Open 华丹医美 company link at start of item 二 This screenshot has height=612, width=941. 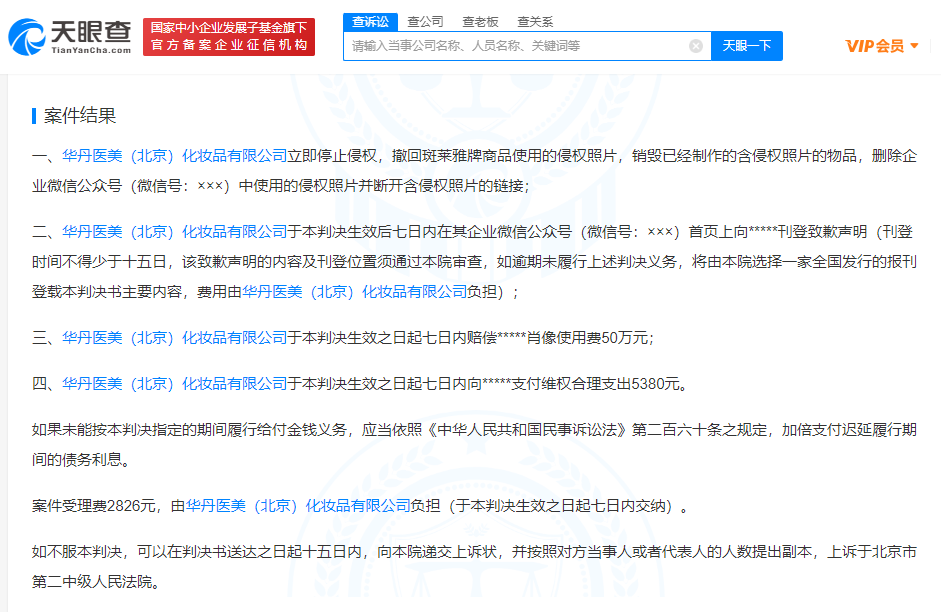pyautogui.click(x=175, y=232)
